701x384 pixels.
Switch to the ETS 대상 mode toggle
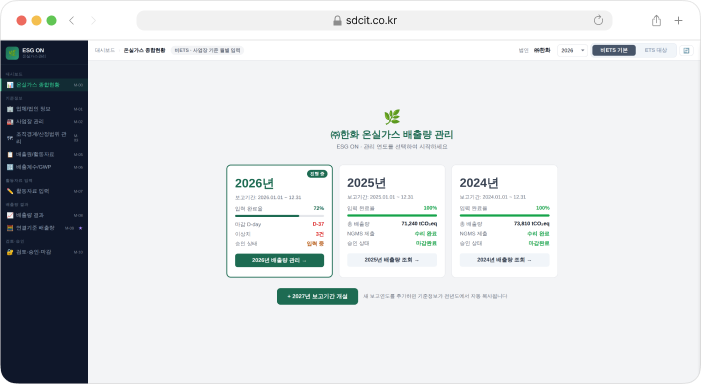pyautogui.click(x=655, y=51)
